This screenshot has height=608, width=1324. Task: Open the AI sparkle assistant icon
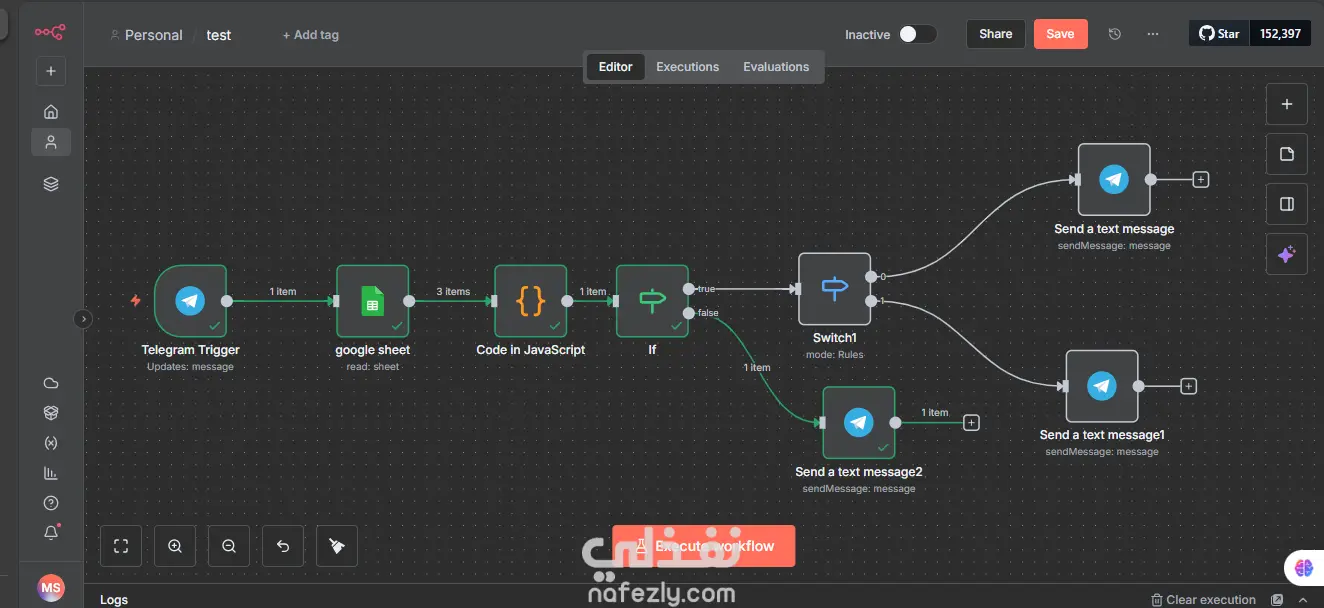point(1287,255)
